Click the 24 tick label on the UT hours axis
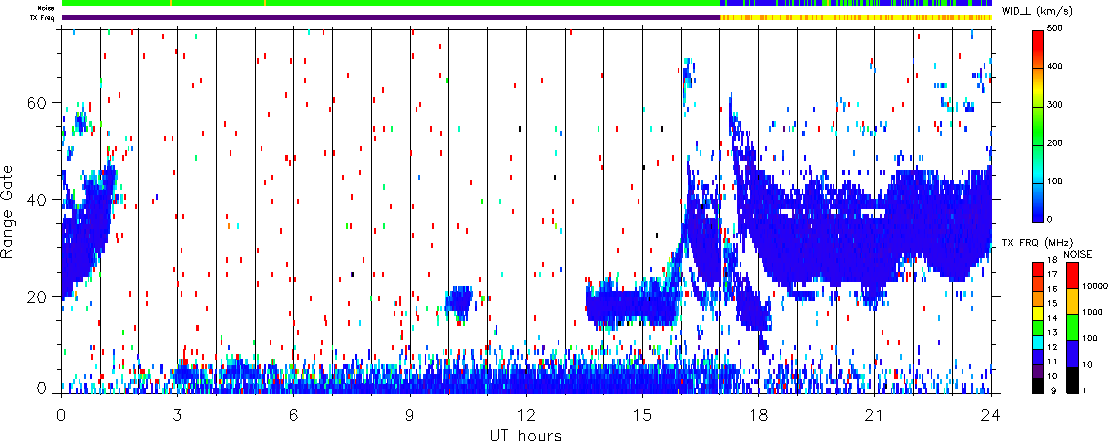The height and width of the screenshot is (441, 1108). tap(989, 413)
